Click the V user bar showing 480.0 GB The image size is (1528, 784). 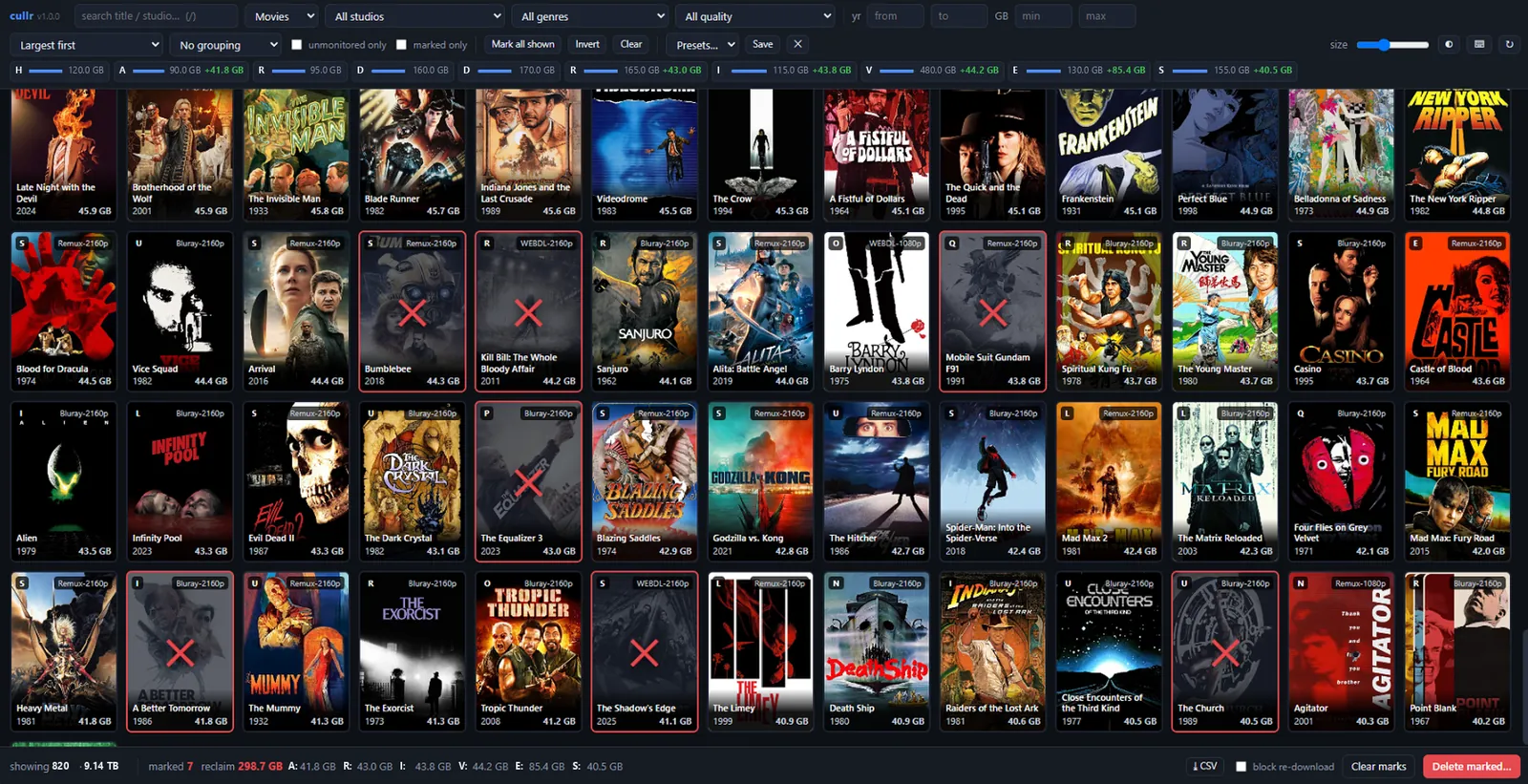[x=932, y=70]
